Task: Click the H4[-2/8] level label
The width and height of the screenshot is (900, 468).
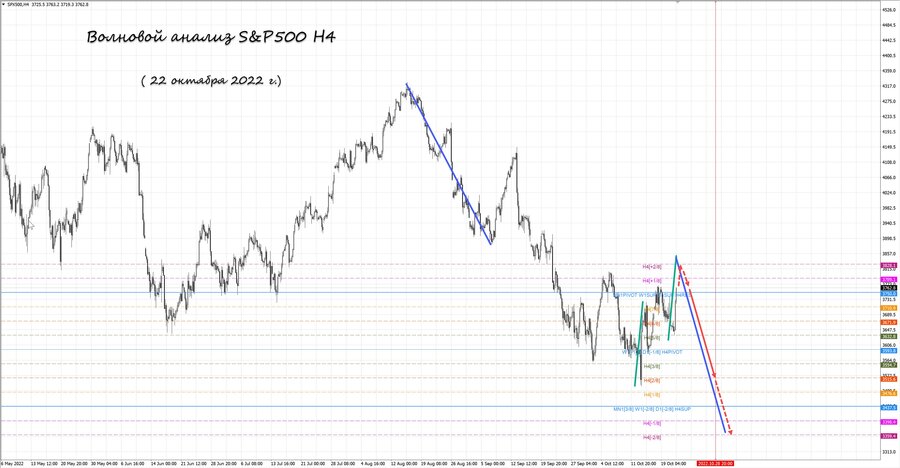Action: click(651, 438)
